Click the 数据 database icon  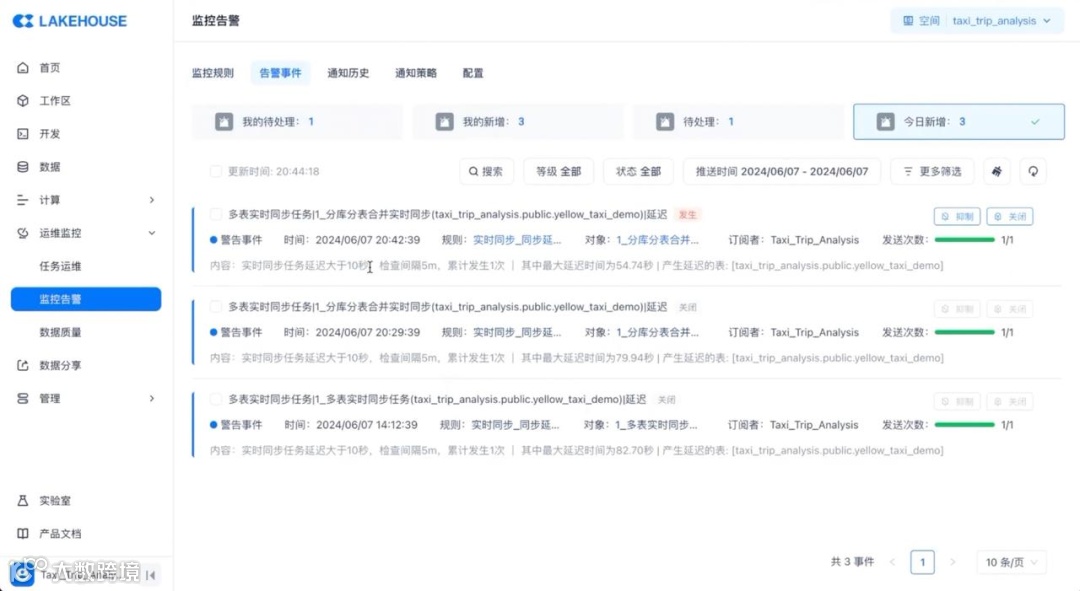tap(23, 167)
